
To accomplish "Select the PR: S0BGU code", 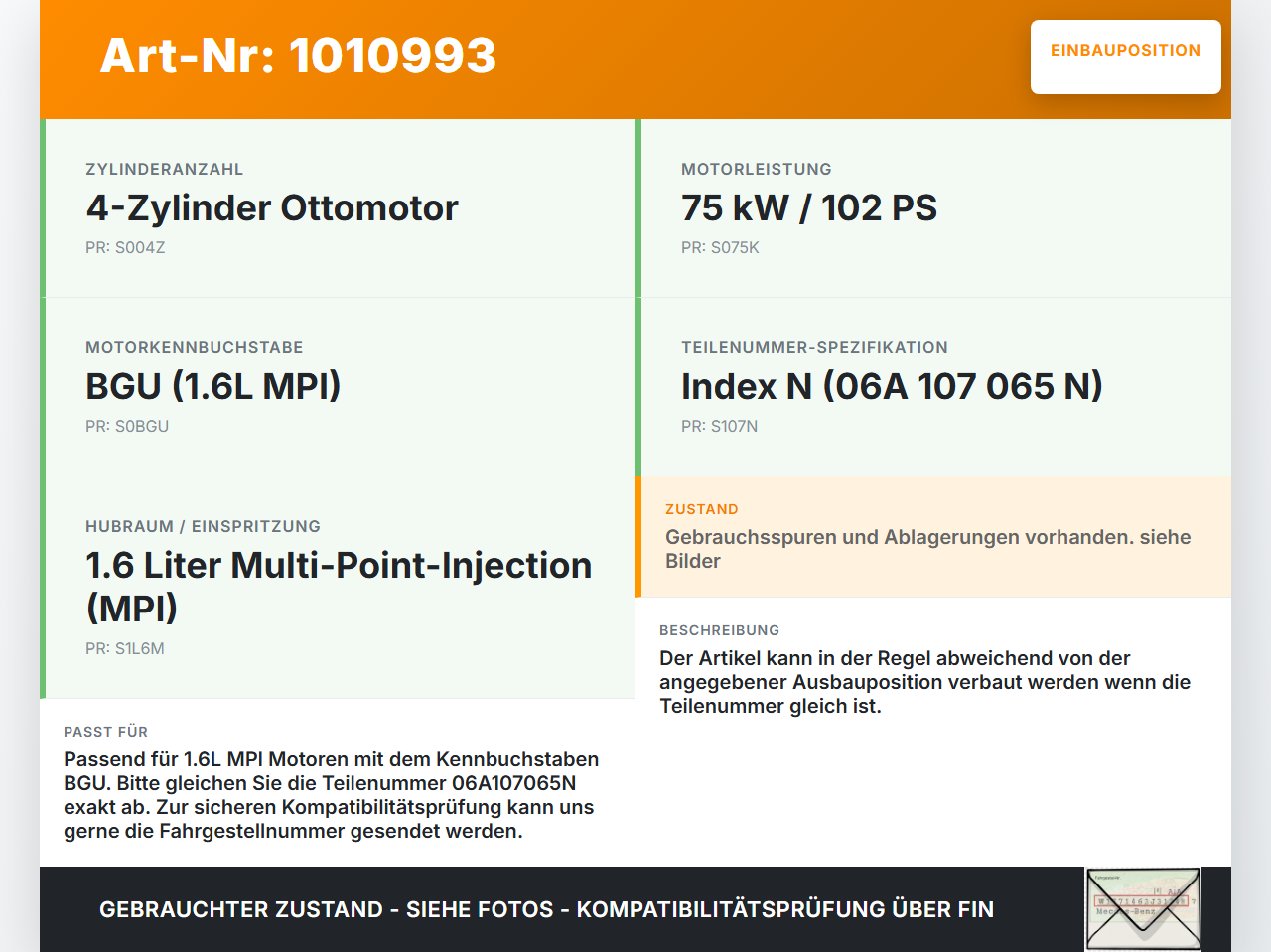I will [x=127, y=426].
